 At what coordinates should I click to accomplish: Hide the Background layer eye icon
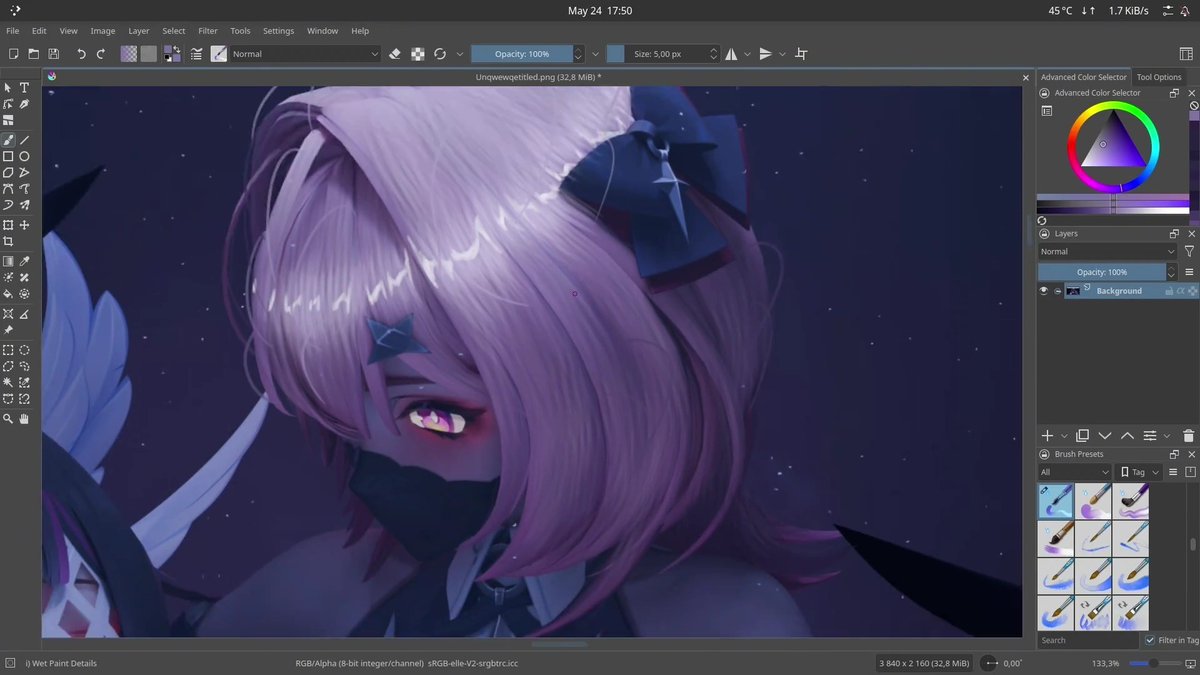(1044, 291)
